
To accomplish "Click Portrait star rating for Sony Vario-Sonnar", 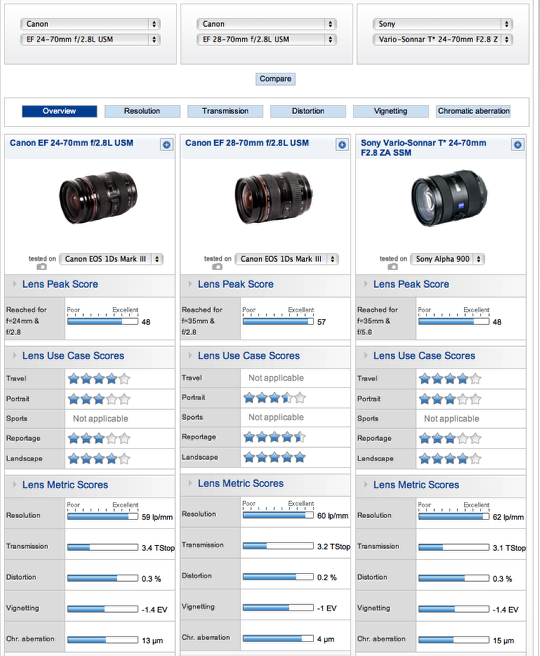I will tap(450, 399).
